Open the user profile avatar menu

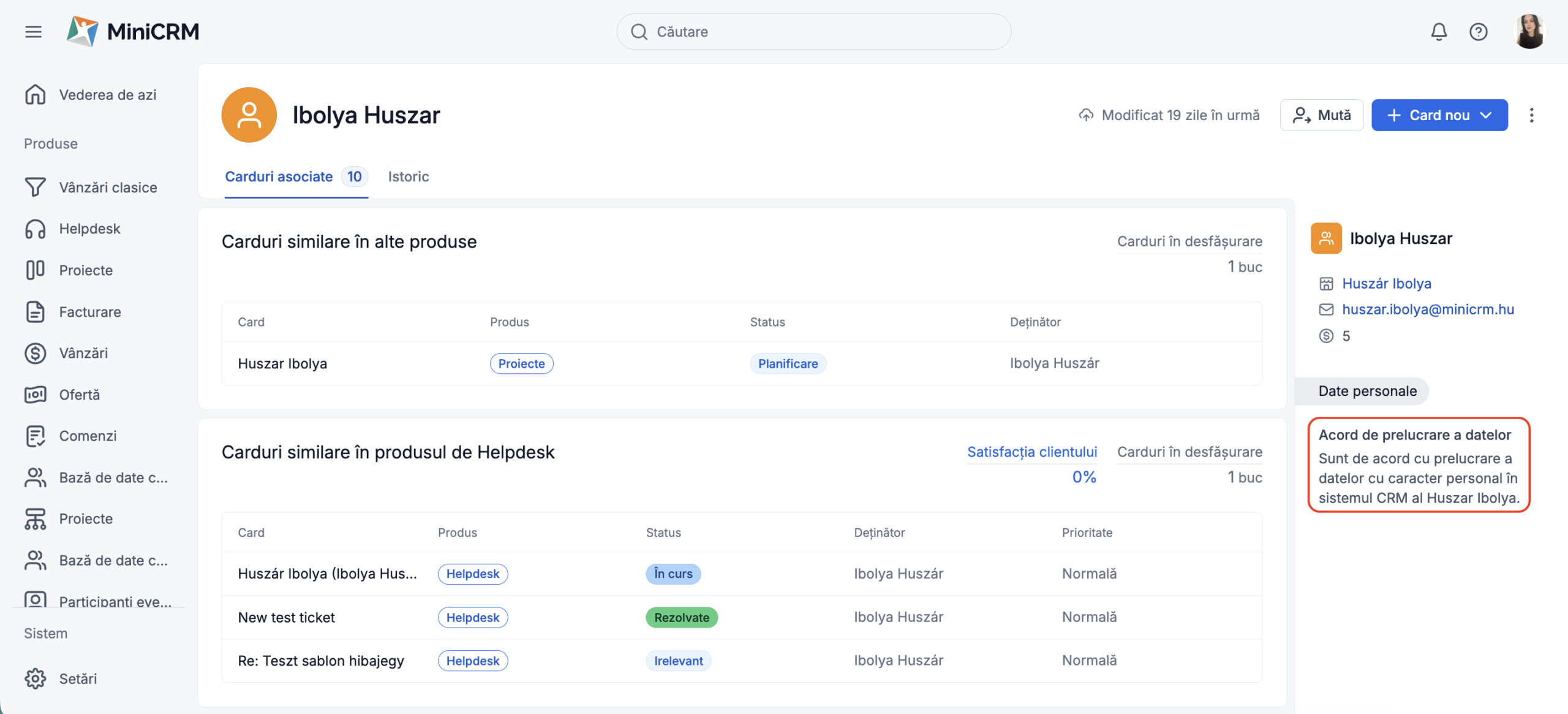click(x=1529, y=32)
